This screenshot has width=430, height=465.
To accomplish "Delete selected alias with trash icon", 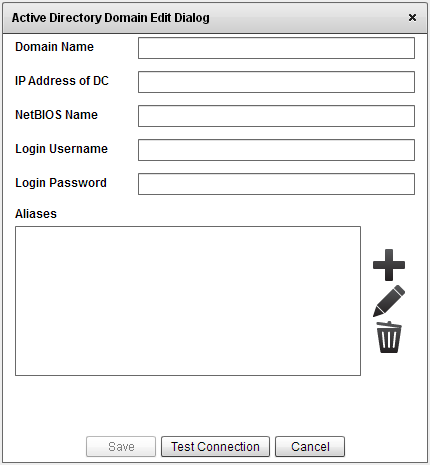I will [389, 337].
